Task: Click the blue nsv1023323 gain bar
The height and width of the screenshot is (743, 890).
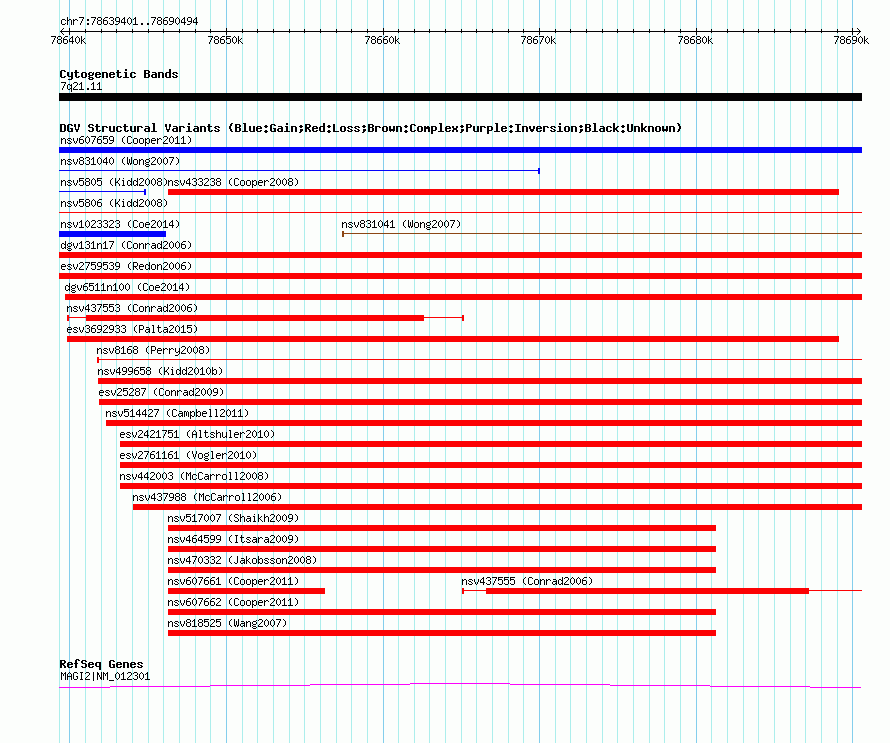Action: tap(112, 234)
